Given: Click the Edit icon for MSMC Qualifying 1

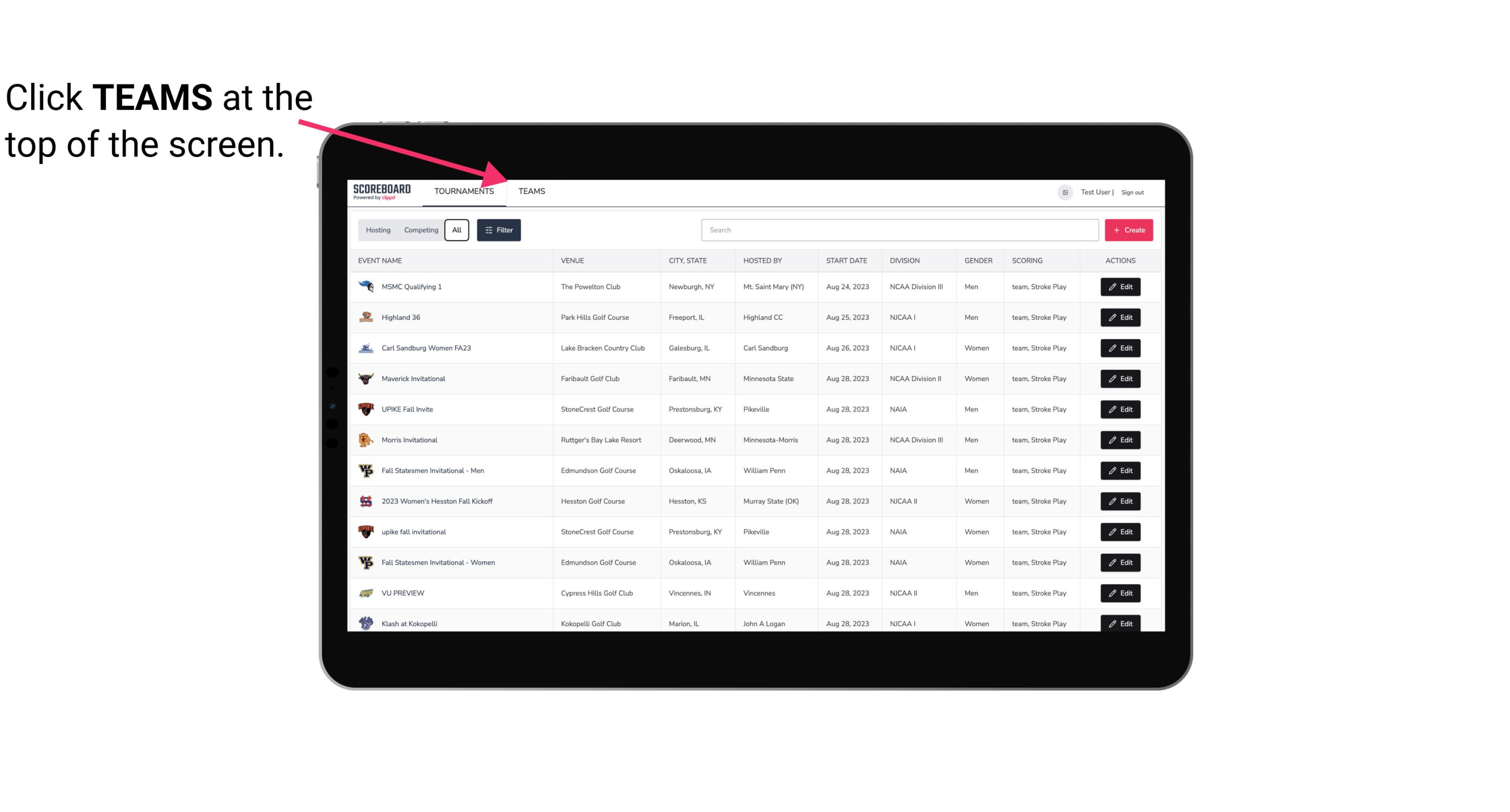Looking at the screenshot, I should [x=1121, y=287].
